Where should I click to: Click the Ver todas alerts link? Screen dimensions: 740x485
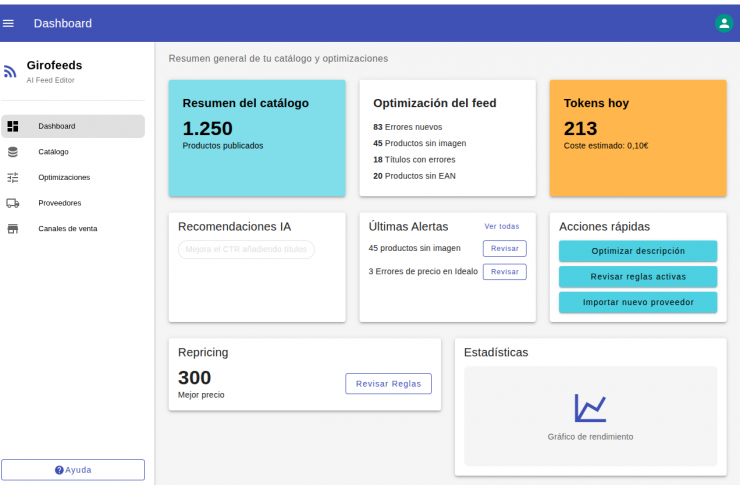coord(501,227)
